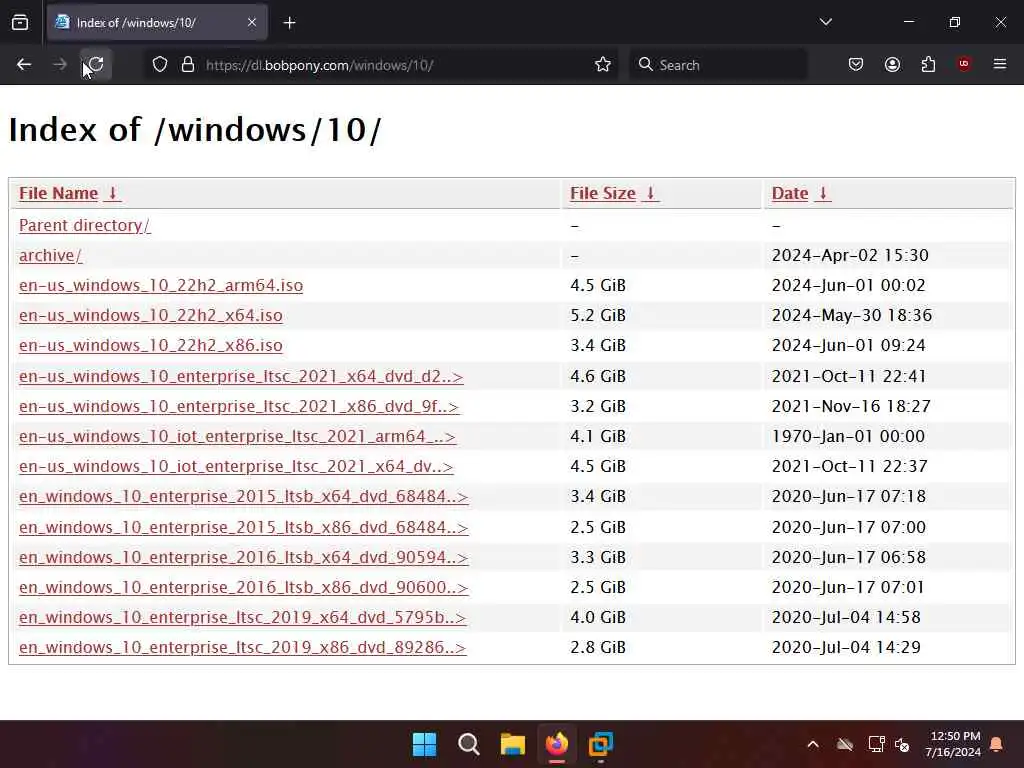
Task: Click the date 1970-Jan-01 00:00
Action: [848, 436]
